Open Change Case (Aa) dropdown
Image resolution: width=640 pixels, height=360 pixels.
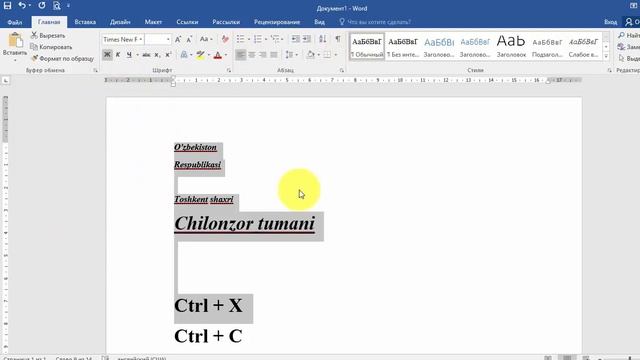click(206, 39)
